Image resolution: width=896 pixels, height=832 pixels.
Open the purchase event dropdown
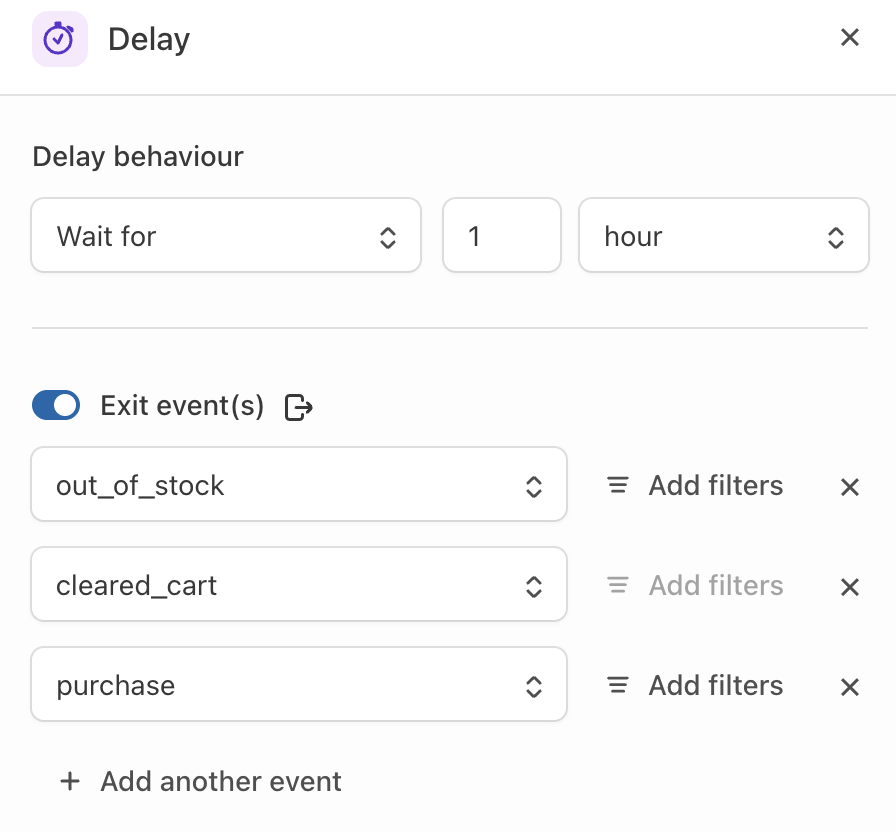[x=298, y=685]
